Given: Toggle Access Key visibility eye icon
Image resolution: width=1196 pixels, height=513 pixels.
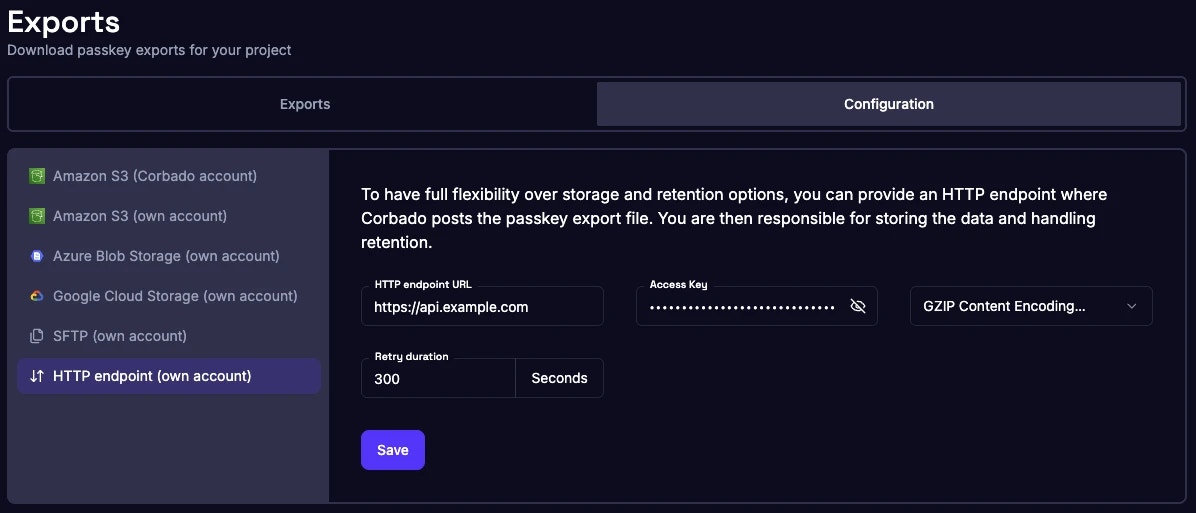Looking at the screenshot, I should 857,306.
